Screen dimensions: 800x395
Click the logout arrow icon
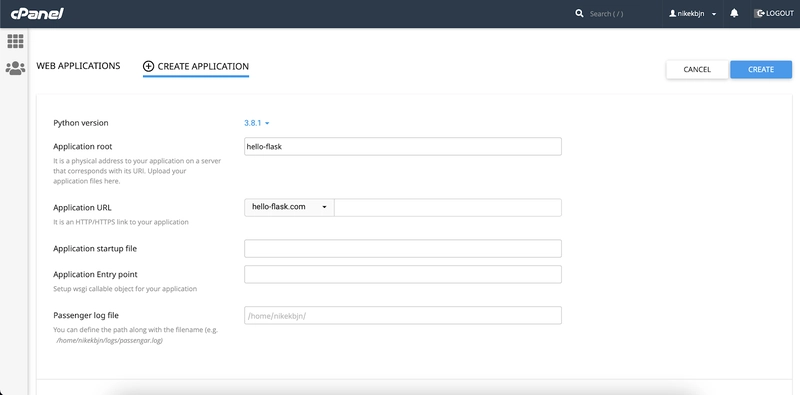click(x=761, y=14)
